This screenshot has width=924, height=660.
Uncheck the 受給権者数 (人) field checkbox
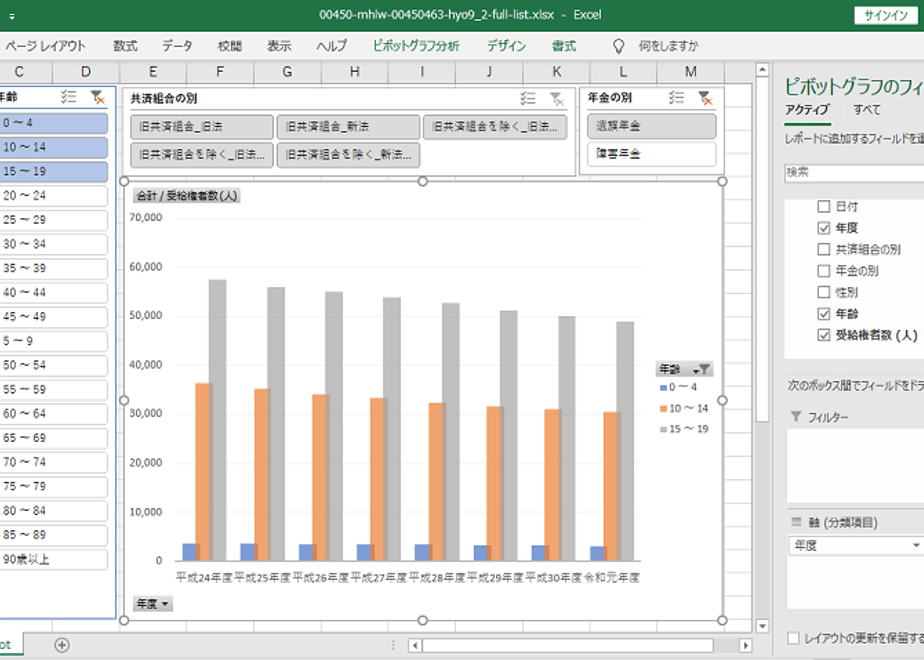(x=824, y=335)
